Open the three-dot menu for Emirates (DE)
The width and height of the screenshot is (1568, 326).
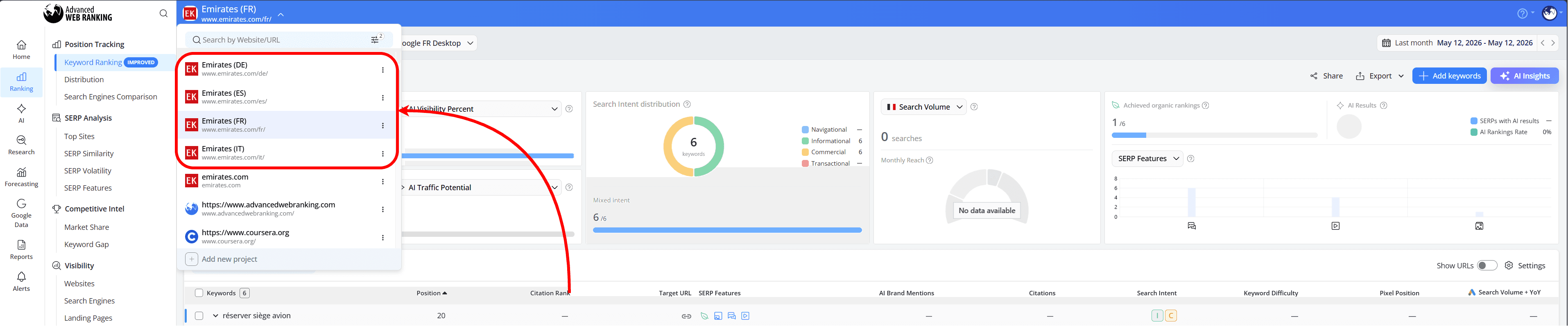[383, 70]
